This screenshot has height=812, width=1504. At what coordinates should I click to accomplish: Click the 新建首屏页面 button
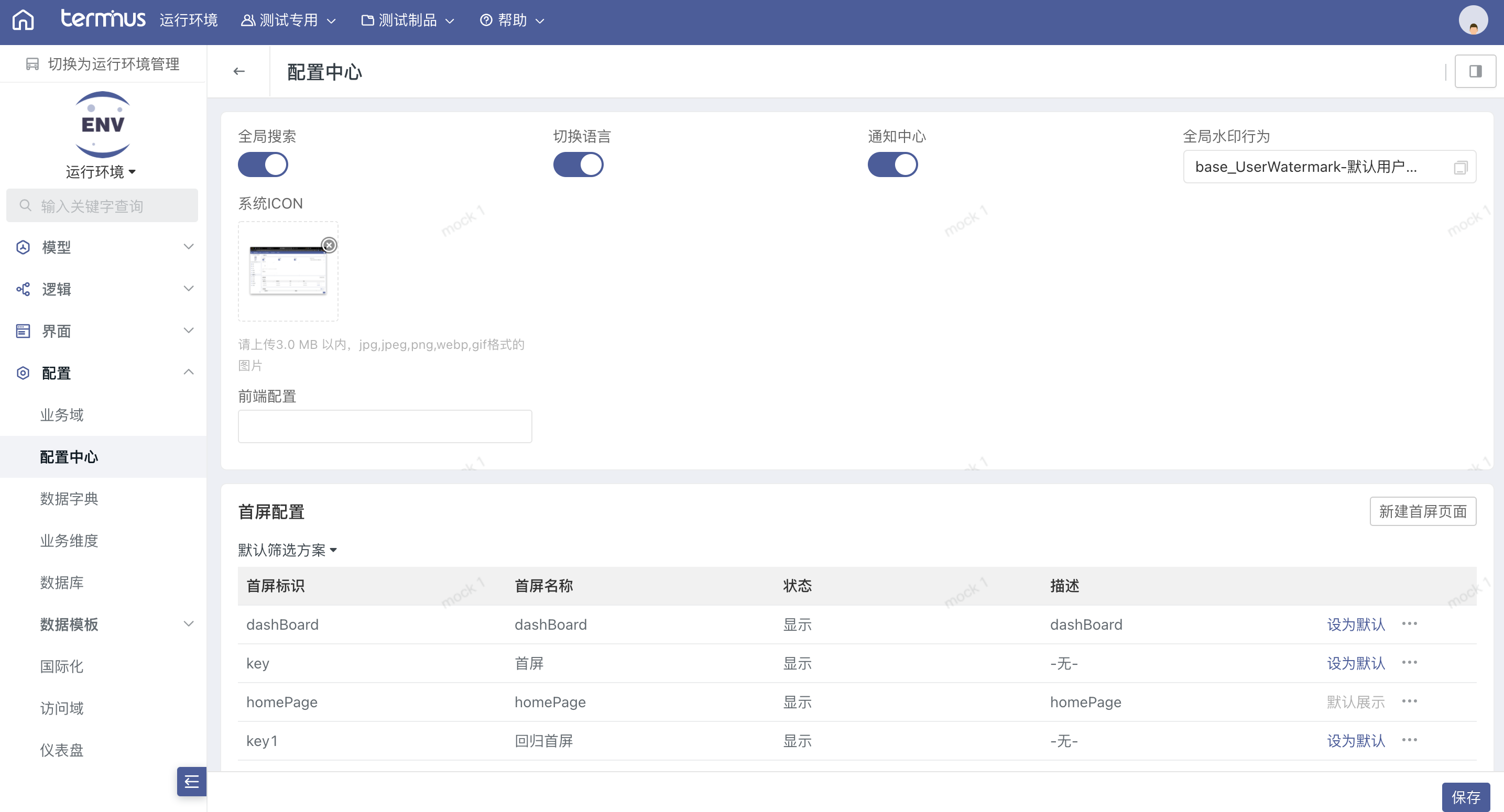(1422, 511)
